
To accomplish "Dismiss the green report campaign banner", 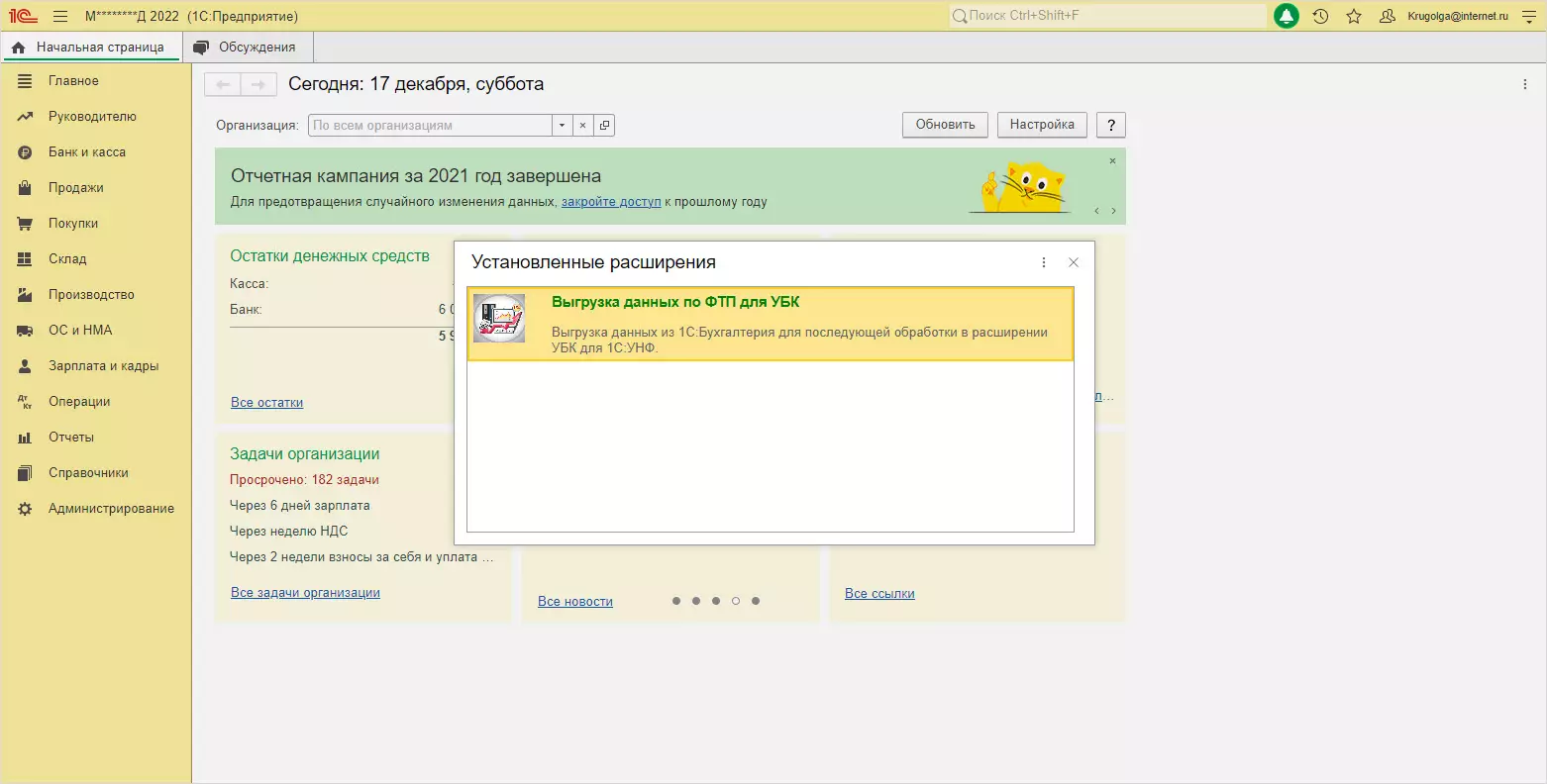I will [x=1112, y=160].
